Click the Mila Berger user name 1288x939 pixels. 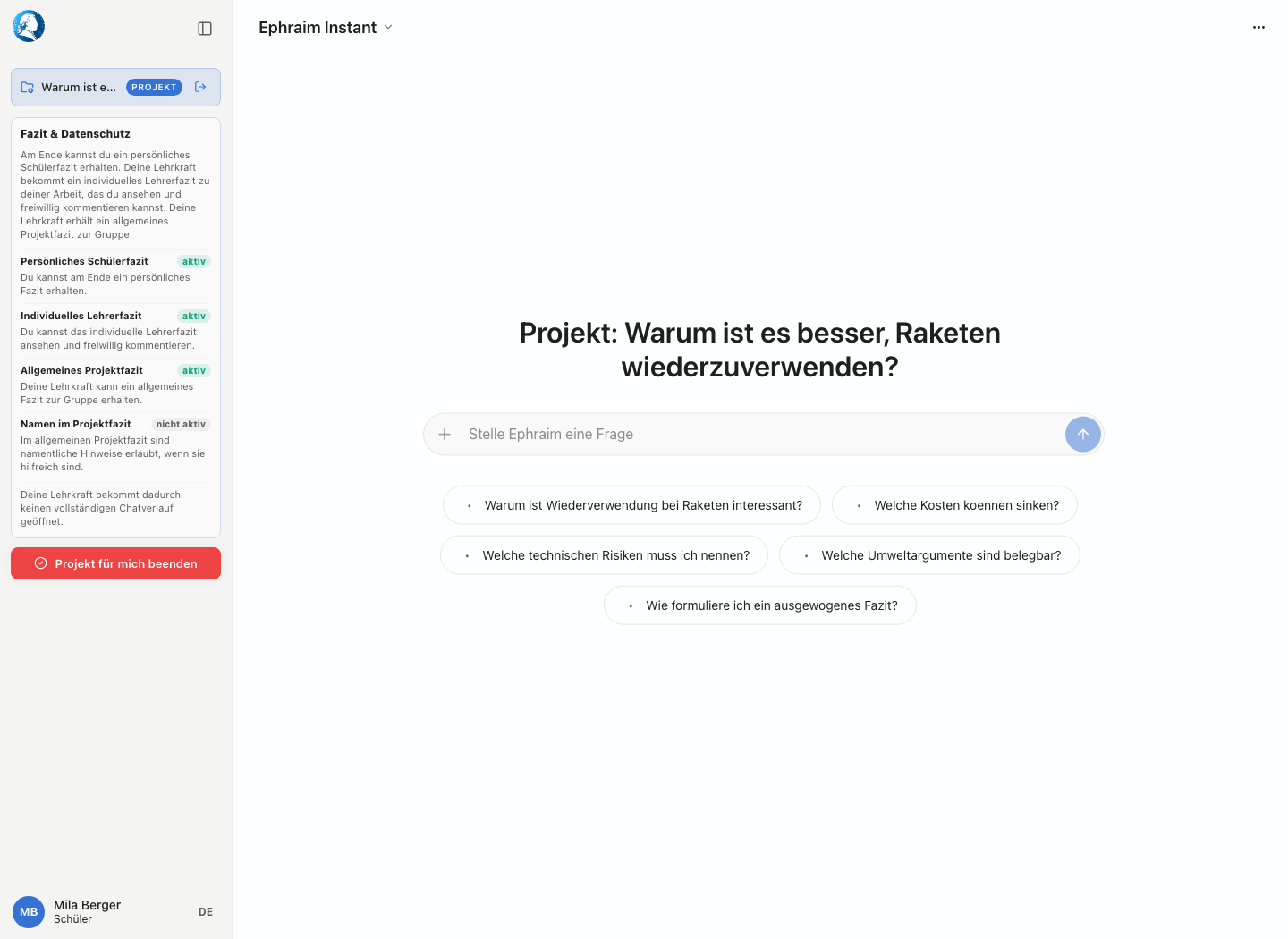[87, 905]
